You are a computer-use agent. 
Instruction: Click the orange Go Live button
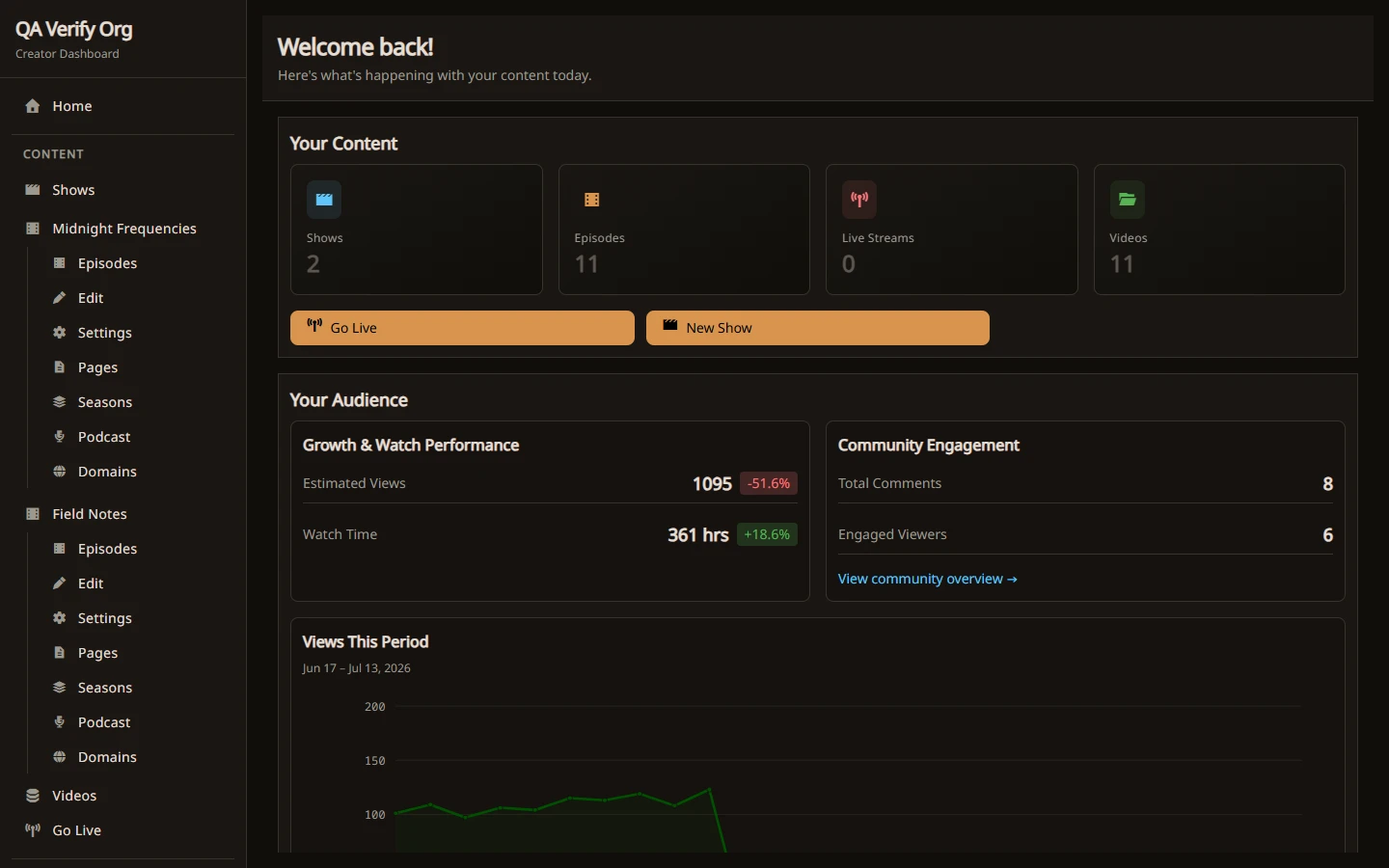[x=462, y=328]
